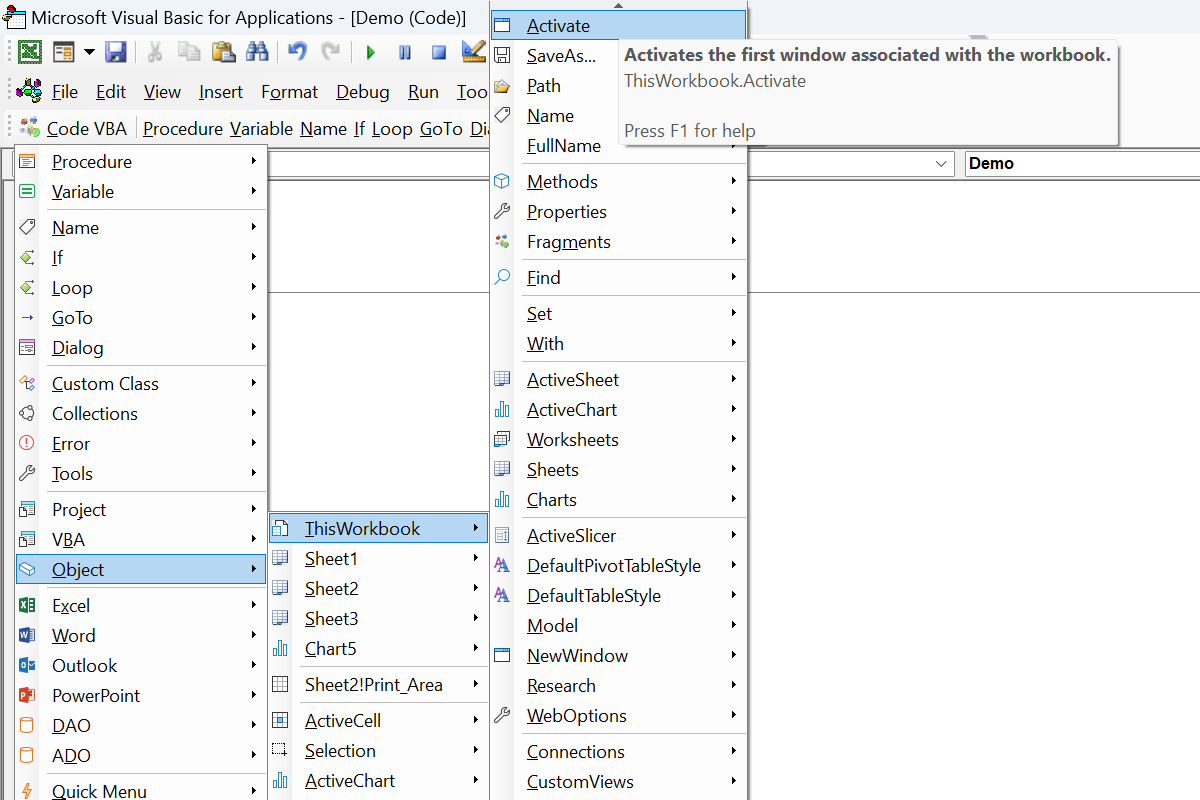The height and width of the screenshot is (800, 1200).
Task: Click the red Error exclamation icon
Action: [28, 443]
